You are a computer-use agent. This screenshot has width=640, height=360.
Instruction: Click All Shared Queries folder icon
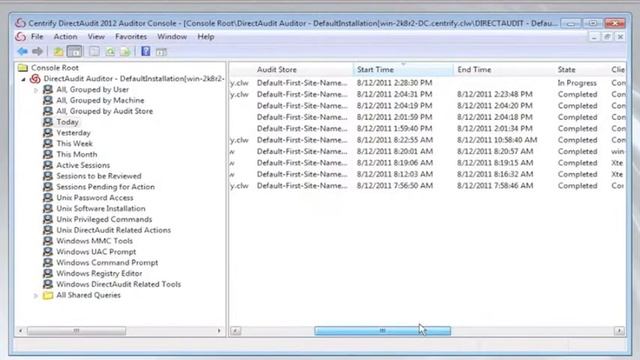coord(48,295)
